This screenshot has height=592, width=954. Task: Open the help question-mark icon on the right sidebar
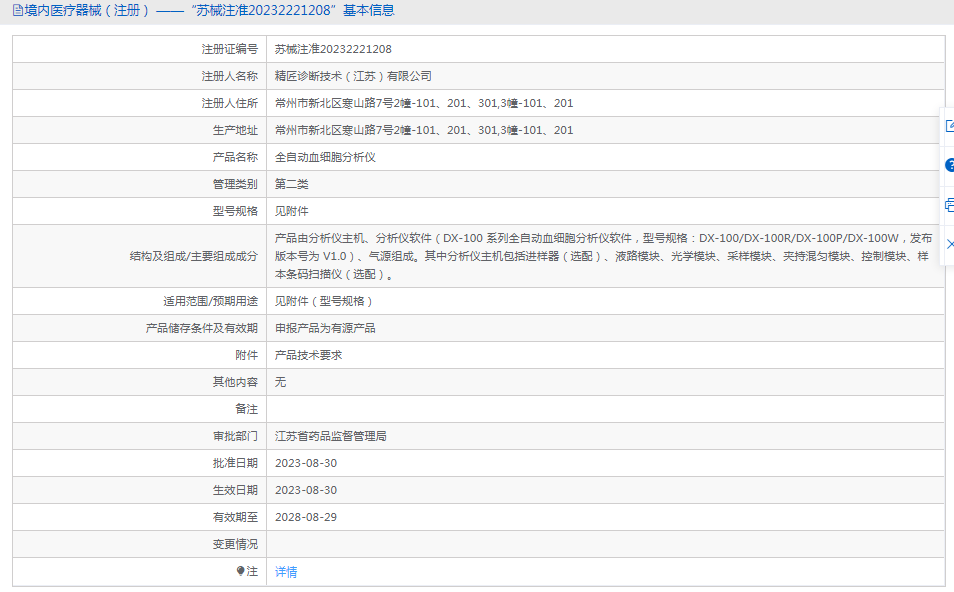(x=949, y=165)
